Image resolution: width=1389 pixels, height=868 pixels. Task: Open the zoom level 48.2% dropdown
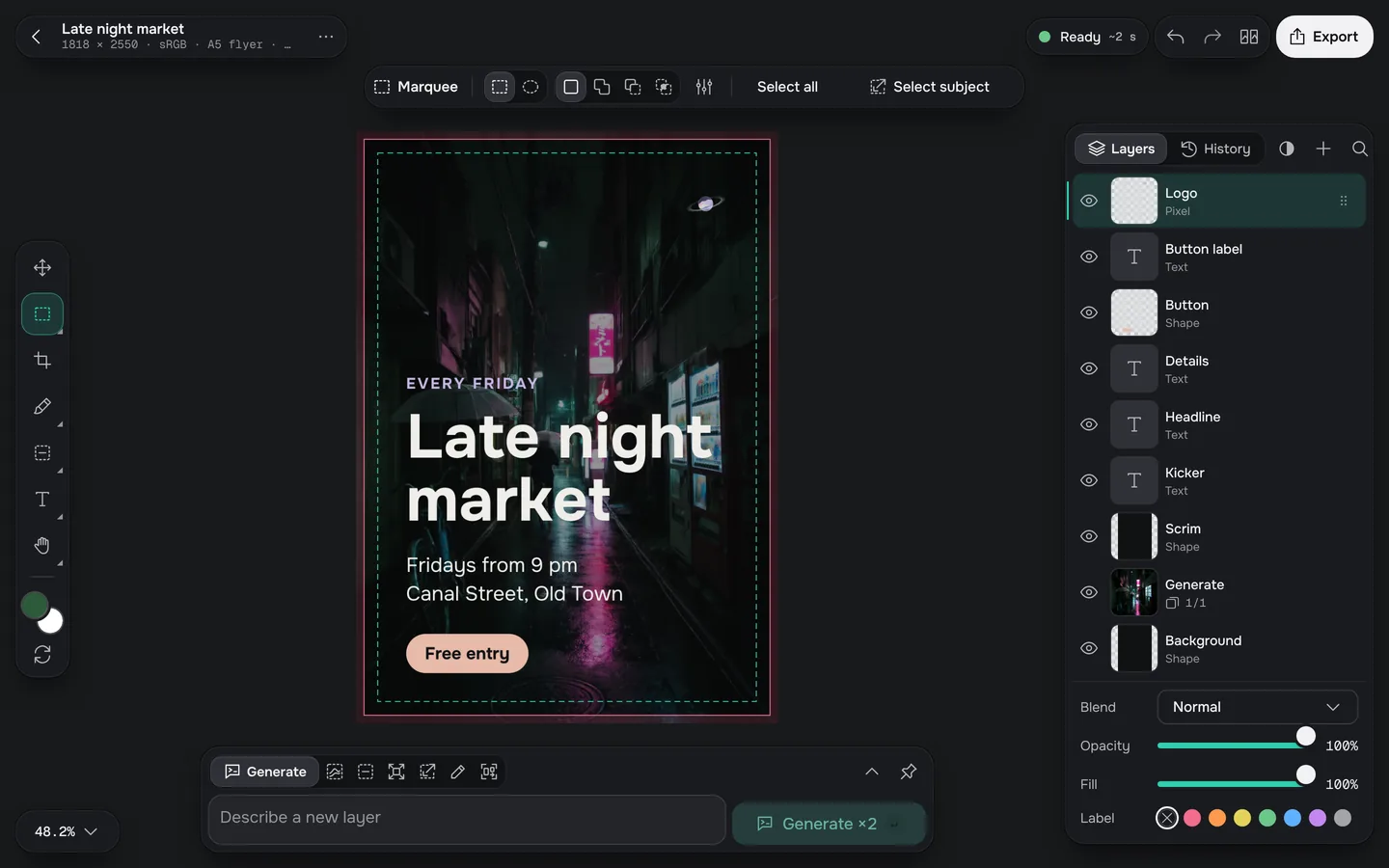click(67, 831)
